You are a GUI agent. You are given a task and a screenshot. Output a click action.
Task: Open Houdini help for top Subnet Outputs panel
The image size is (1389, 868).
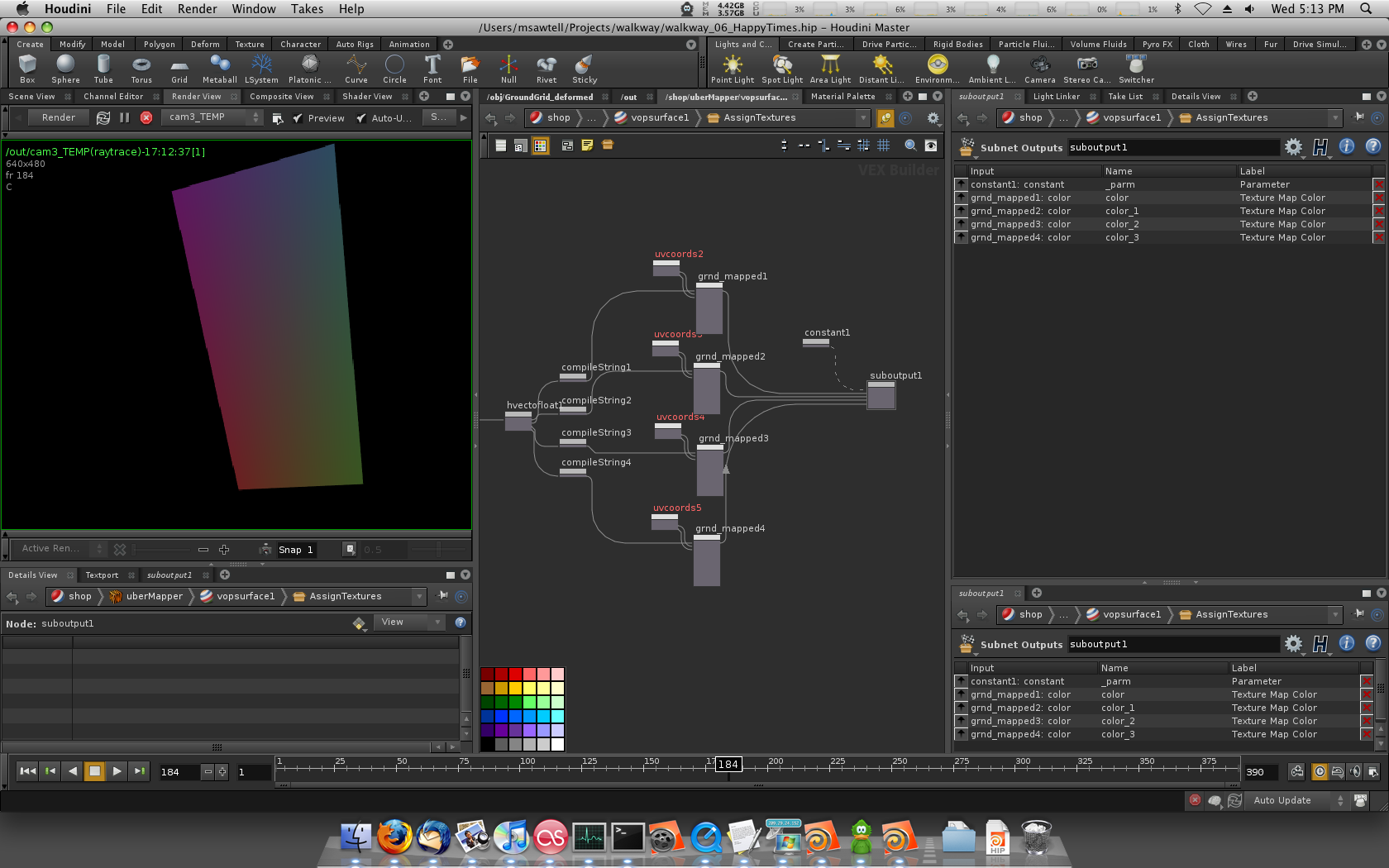click(x=1373, y=146)
